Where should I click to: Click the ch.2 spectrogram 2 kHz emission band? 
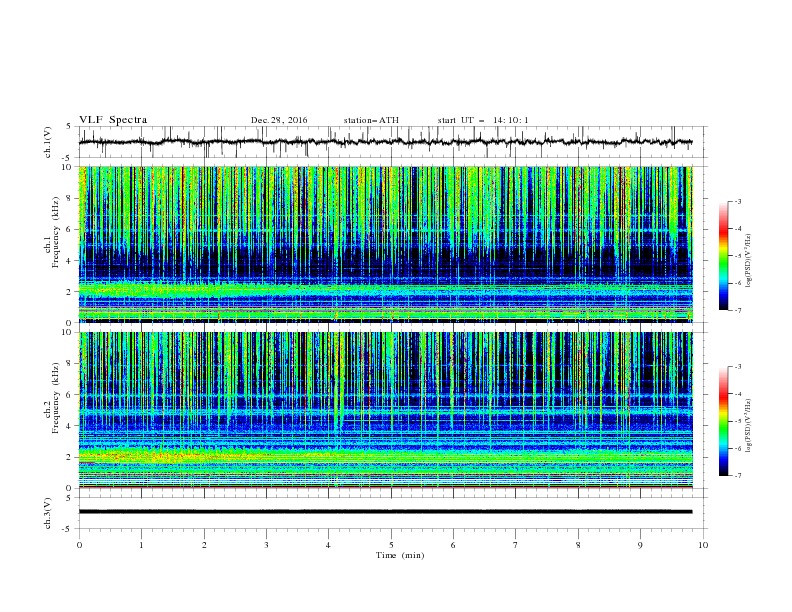pyautogui.click(x=385, y=457)
